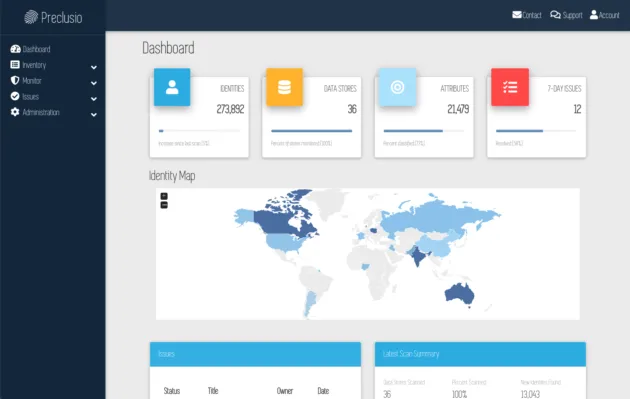Click the Data Stores card progress bar
The width and height of the screenshot is (630, 399).
311,131
